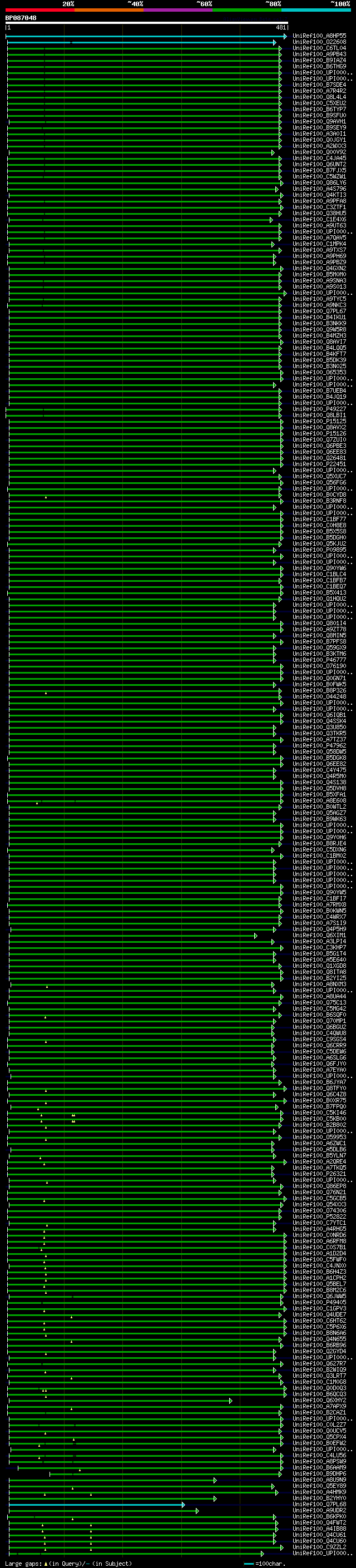Screen dimensions: 356x1568
Task: Open the UniRef100_P15125 hit
Action: click(x=319, y=421)
